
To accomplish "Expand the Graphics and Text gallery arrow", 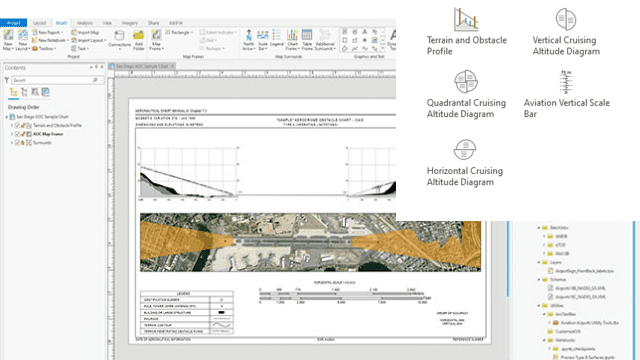I will (x=382, y=48).
